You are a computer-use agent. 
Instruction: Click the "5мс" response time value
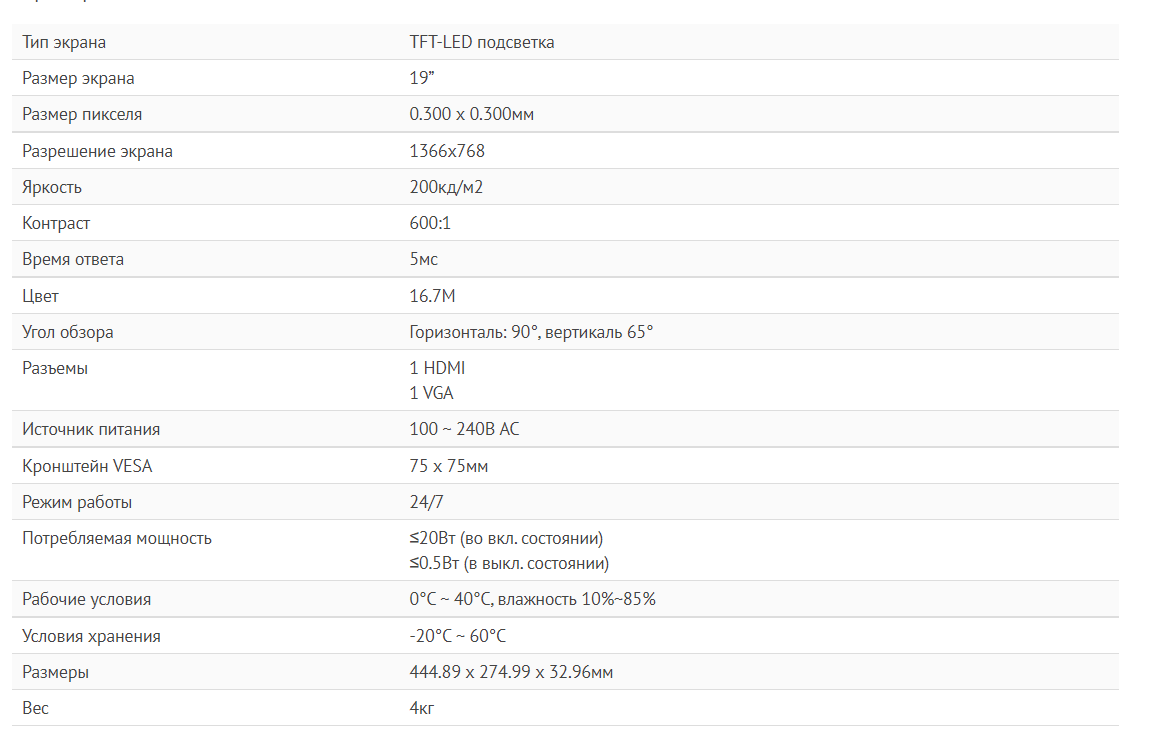tap(423, 259)
